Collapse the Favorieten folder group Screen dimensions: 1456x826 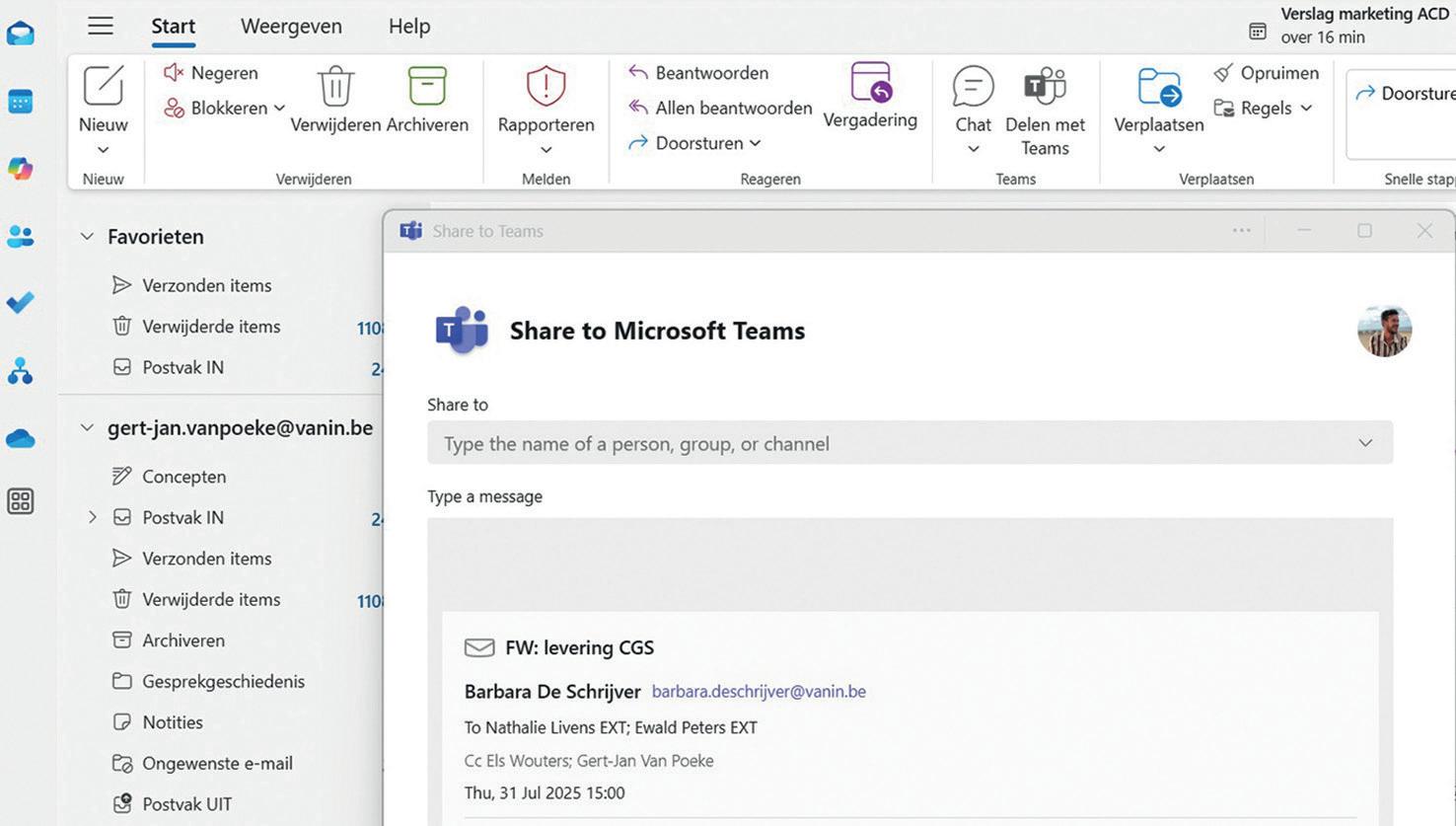(87, 237)
